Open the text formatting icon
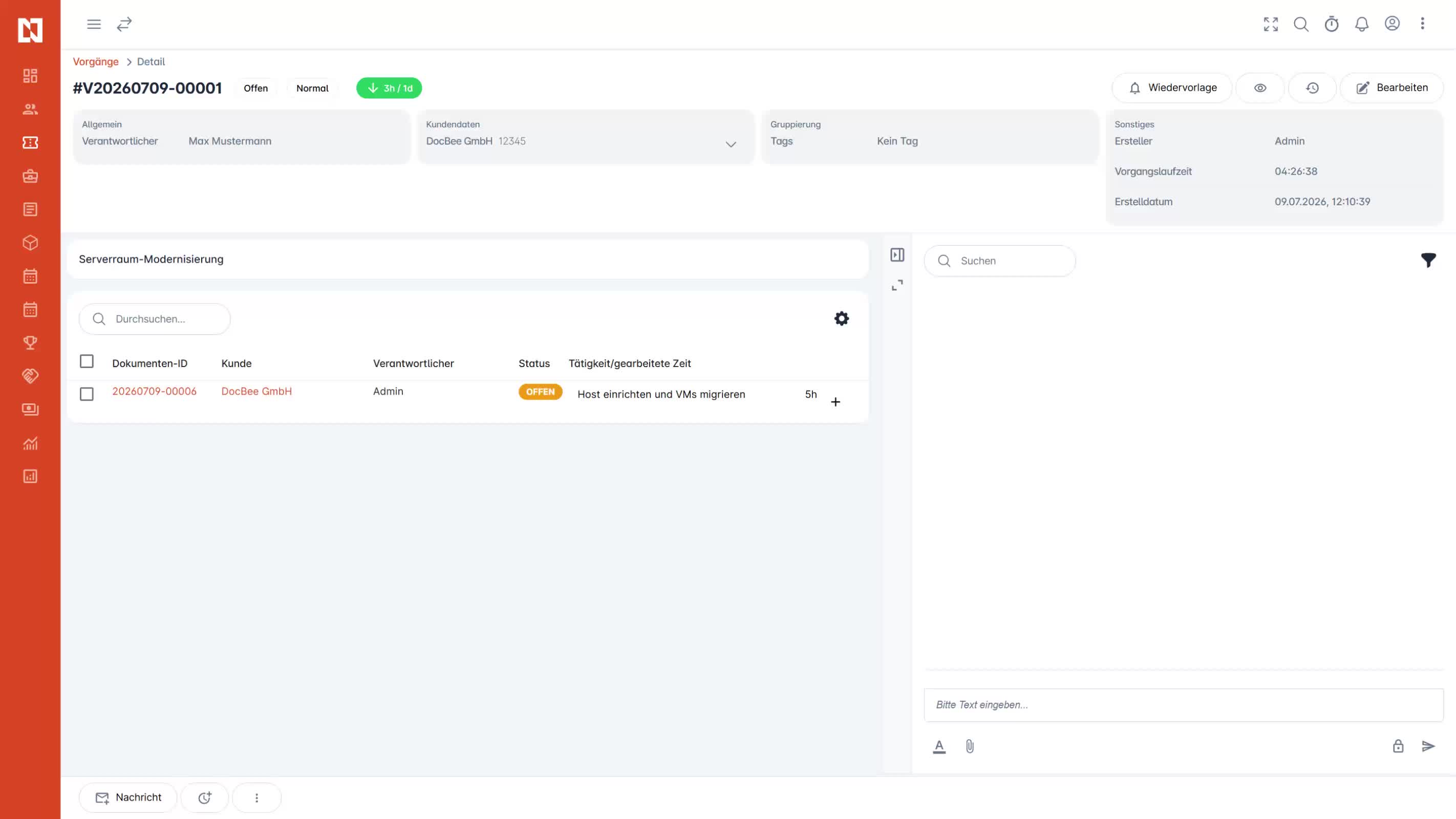 [939, 747]
